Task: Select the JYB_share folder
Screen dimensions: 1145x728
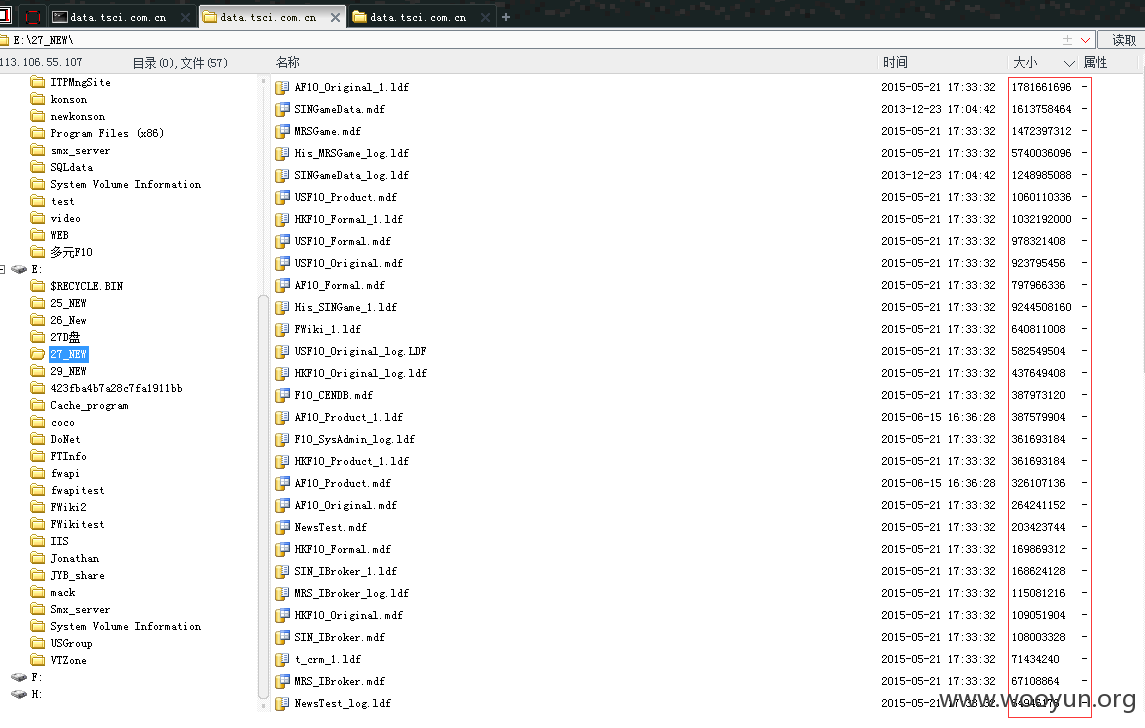Action: (77, 575)
